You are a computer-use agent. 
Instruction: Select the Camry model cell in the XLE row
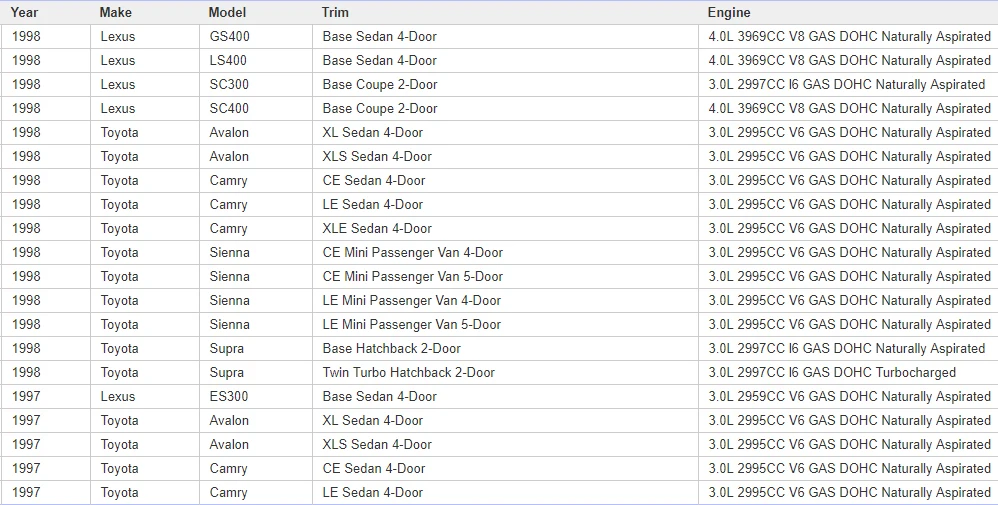tap(256, 229)
